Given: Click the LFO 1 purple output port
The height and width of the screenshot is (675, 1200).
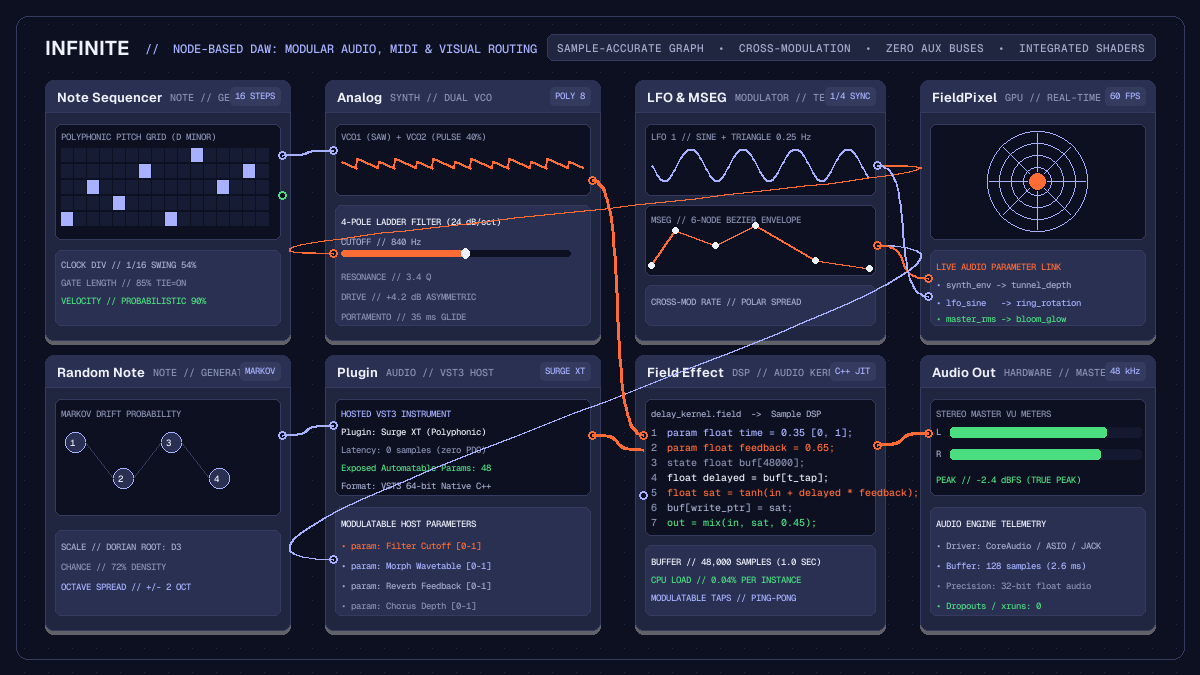Looking at the screenshot, I should coord(877,166).
